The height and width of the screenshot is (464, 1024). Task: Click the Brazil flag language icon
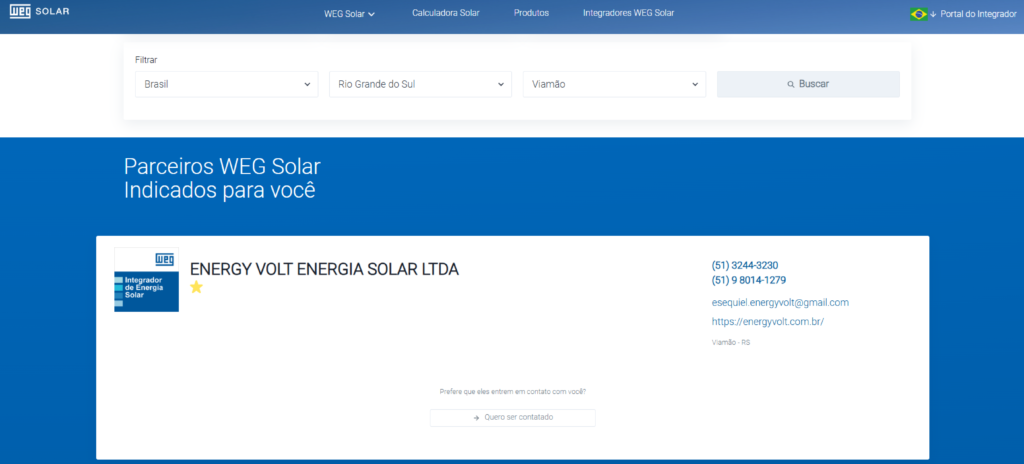coord(917,14)
